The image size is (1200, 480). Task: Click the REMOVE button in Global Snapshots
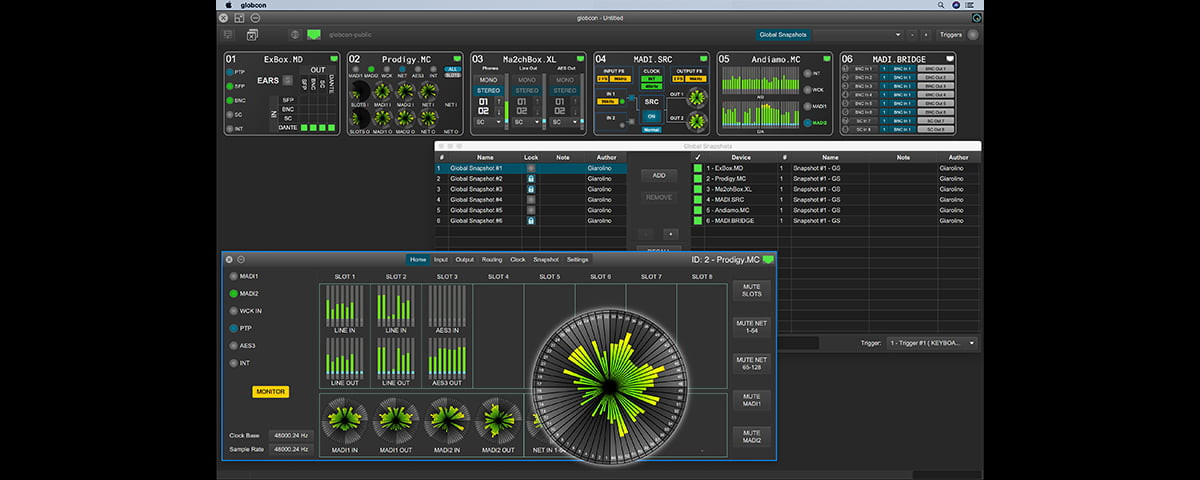click(658, 197)
